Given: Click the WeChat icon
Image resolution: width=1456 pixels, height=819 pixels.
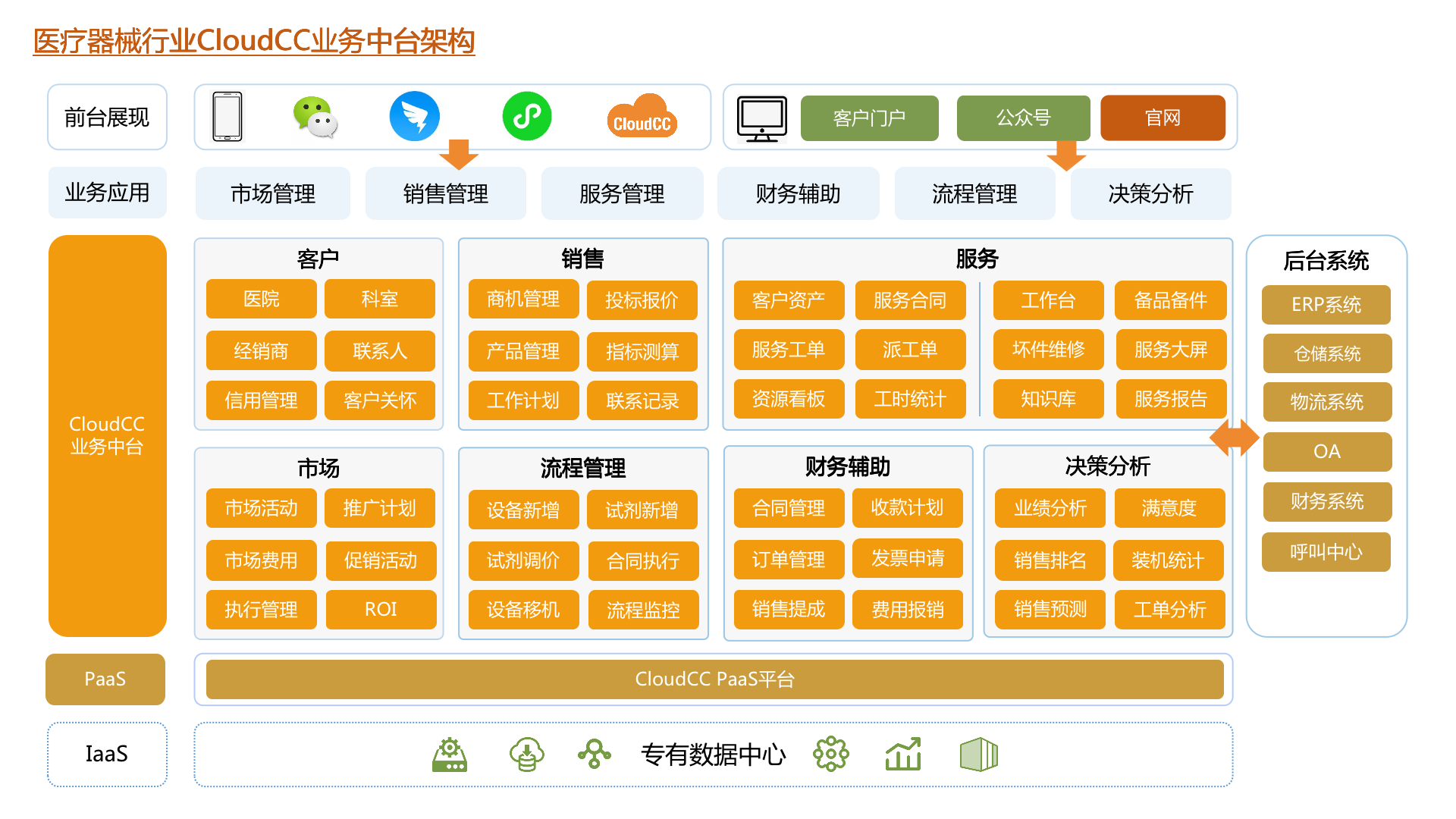Looking at the screenshot, I should (x=315, y=118).
